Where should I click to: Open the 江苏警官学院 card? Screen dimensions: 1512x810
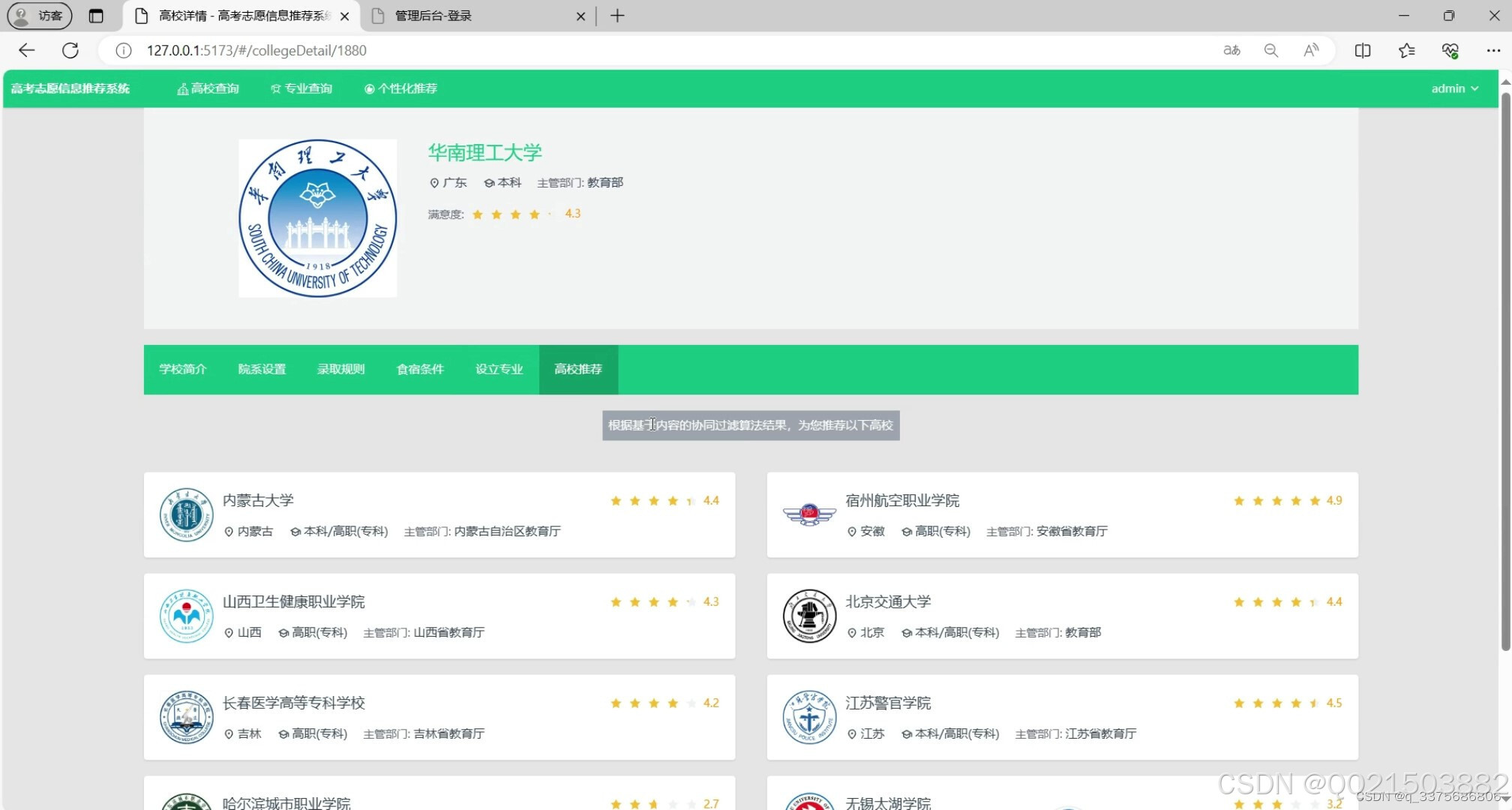[x=888, y=703]
